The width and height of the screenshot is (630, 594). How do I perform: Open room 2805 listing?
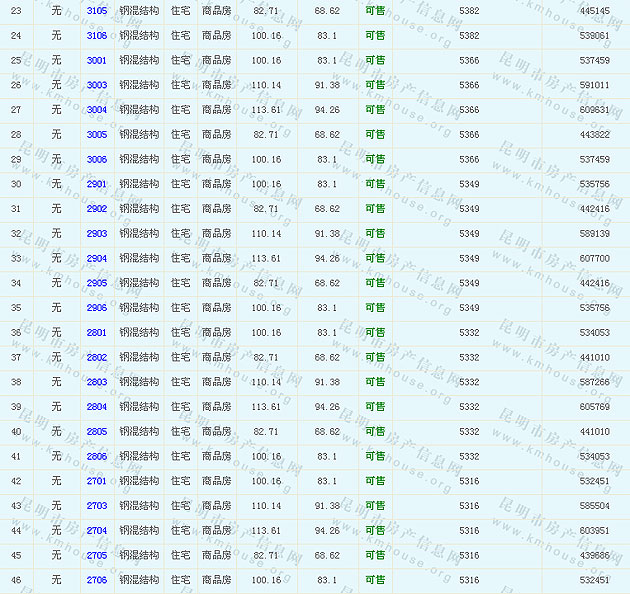[97, 431]
